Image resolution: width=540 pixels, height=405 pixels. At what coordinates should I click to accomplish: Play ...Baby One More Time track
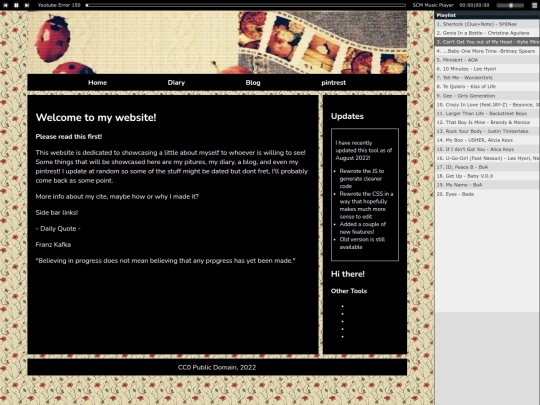487,51
